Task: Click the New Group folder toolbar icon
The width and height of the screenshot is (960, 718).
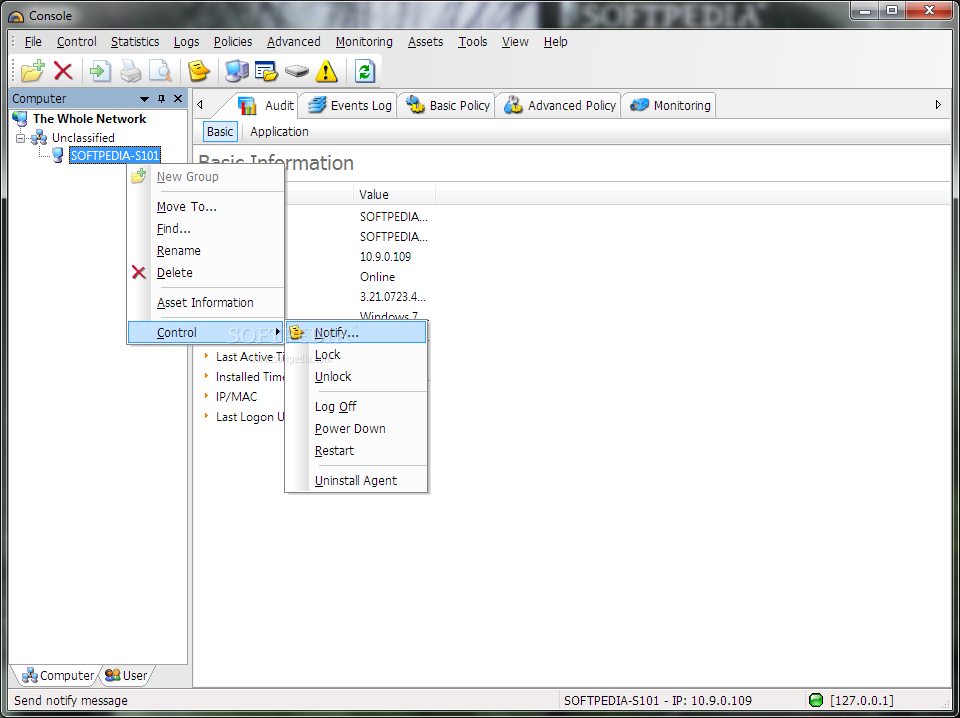Action: pyautogui.click(x=32, y=71)
